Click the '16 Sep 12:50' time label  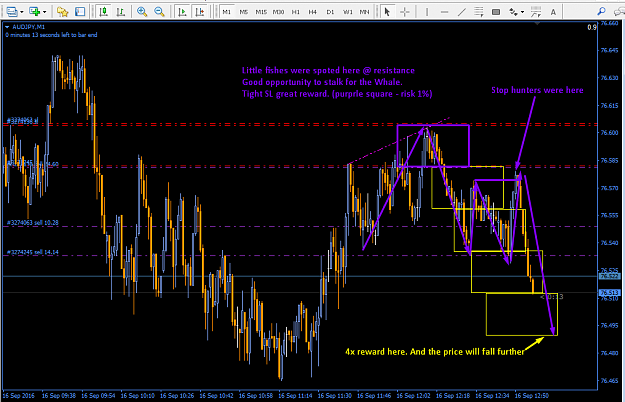pyautogui.click(x=532, y=396)
